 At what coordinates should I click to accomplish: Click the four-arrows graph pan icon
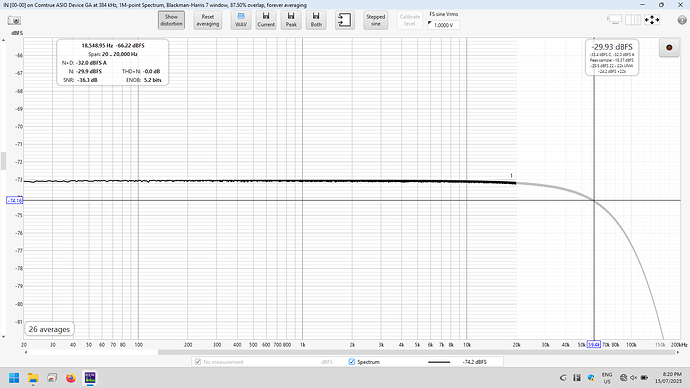click(x=652, y=20)
